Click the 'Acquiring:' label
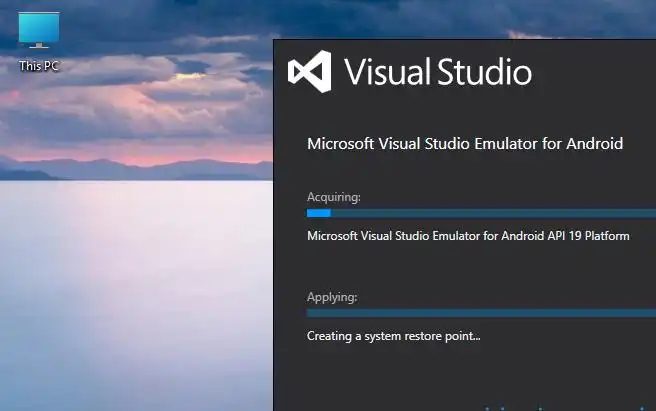The image size is (656, 411). pos(333,197)
